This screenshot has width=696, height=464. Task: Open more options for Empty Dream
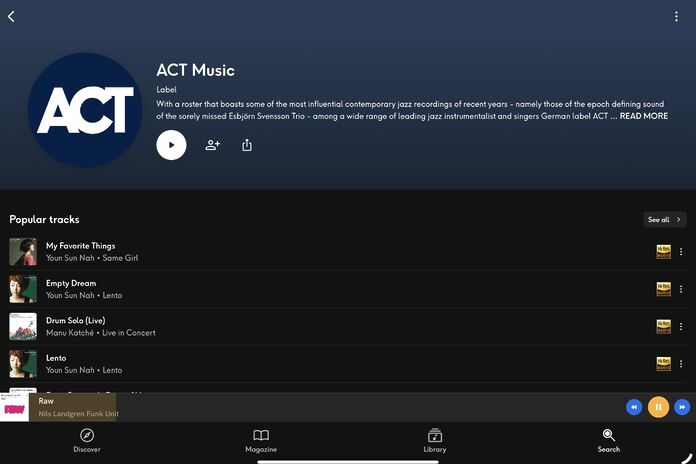tap(681, 289)
